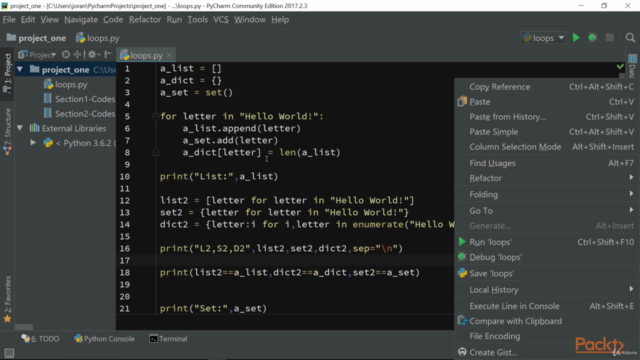Open the Structure sidebar tool window
Screen dimensions: 640x360
pos(7,131)
